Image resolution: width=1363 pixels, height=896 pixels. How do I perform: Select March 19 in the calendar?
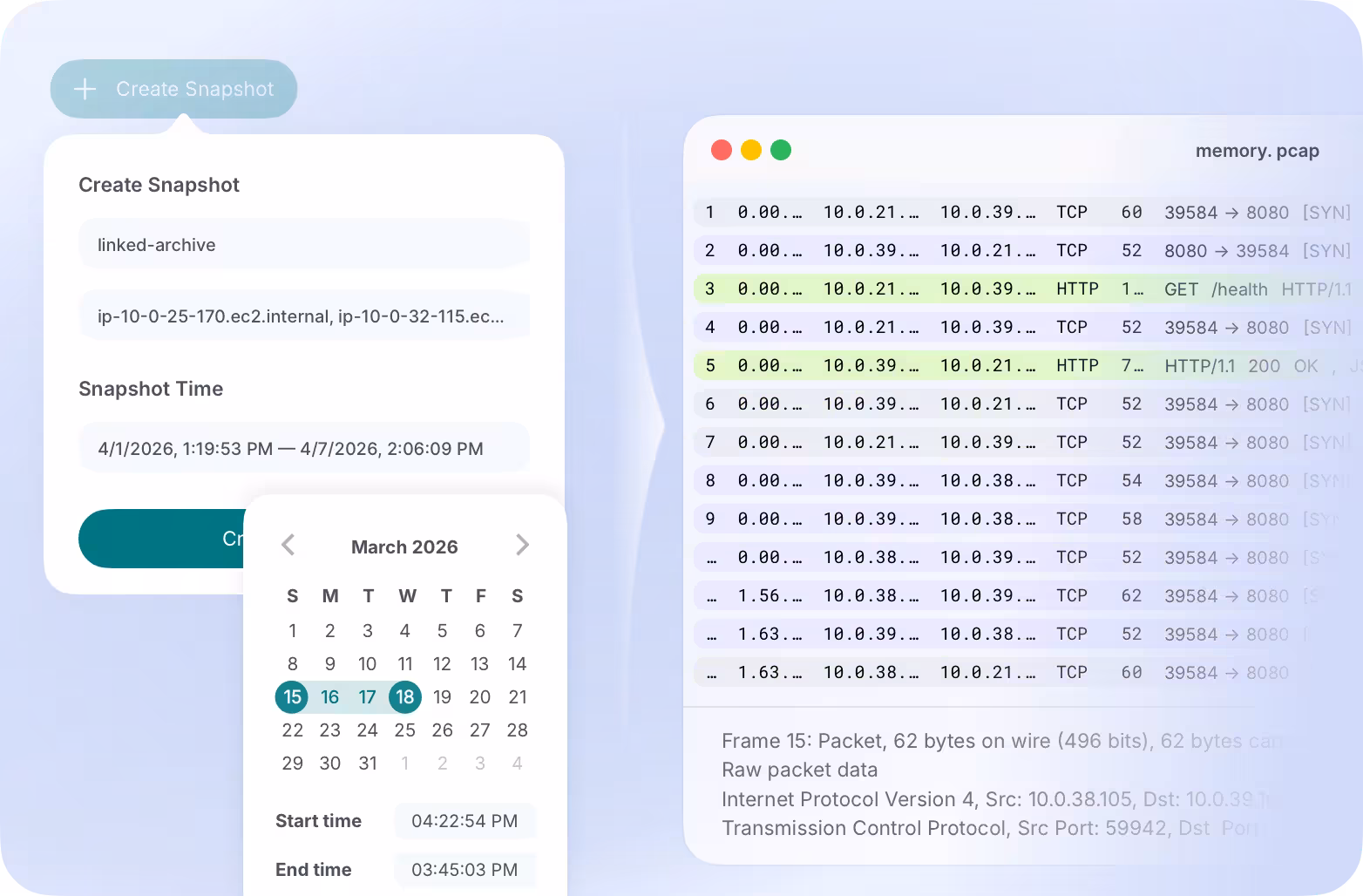coord(443,697)
